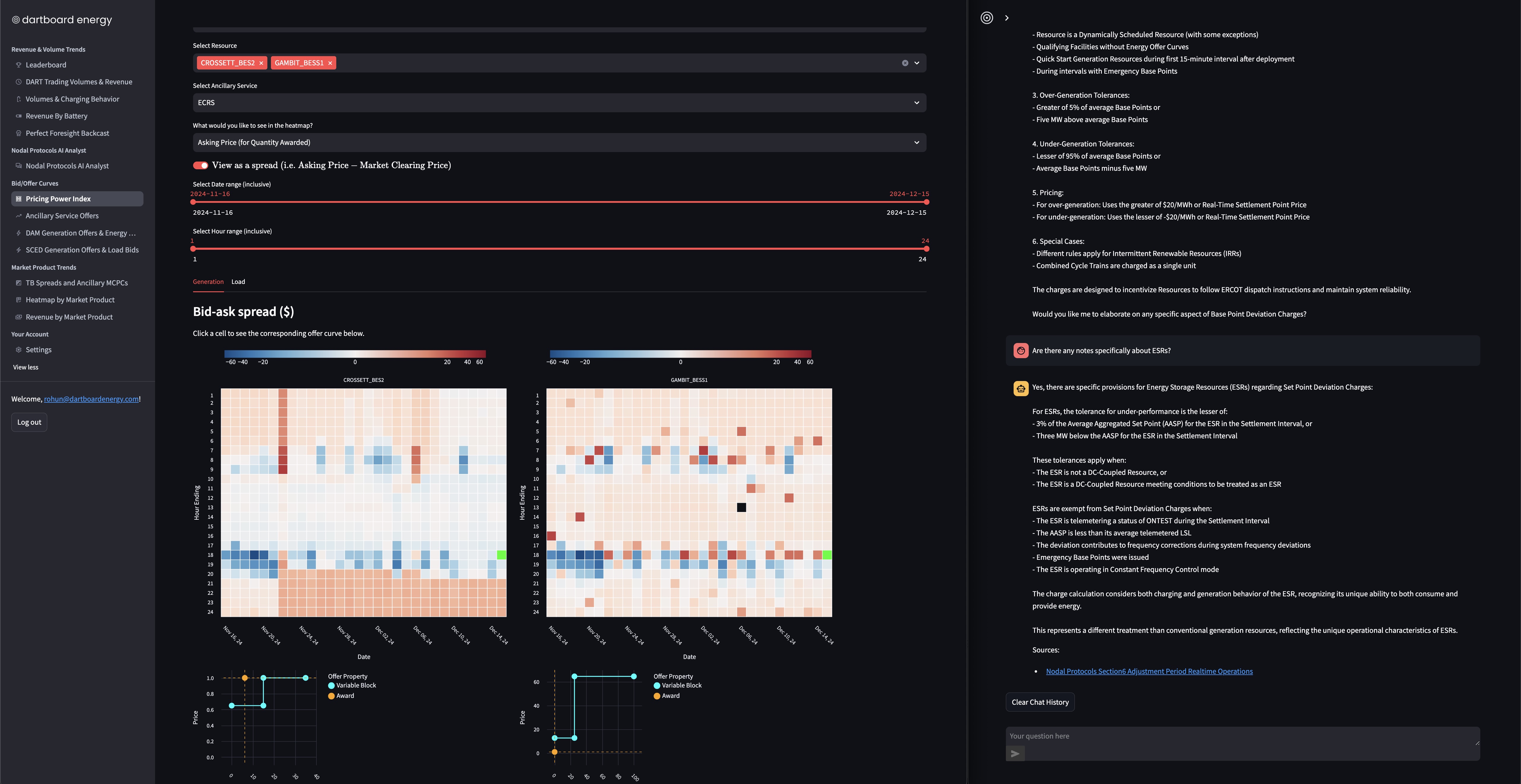Open the heatmap Asking Price dropdown
The image size is (1521, 784).
[558, 142]
